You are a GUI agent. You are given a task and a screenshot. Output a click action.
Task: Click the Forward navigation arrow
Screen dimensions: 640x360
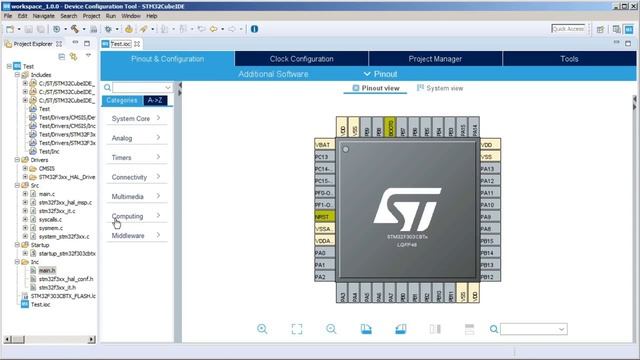pyautogui.click(x=231, y=29)
